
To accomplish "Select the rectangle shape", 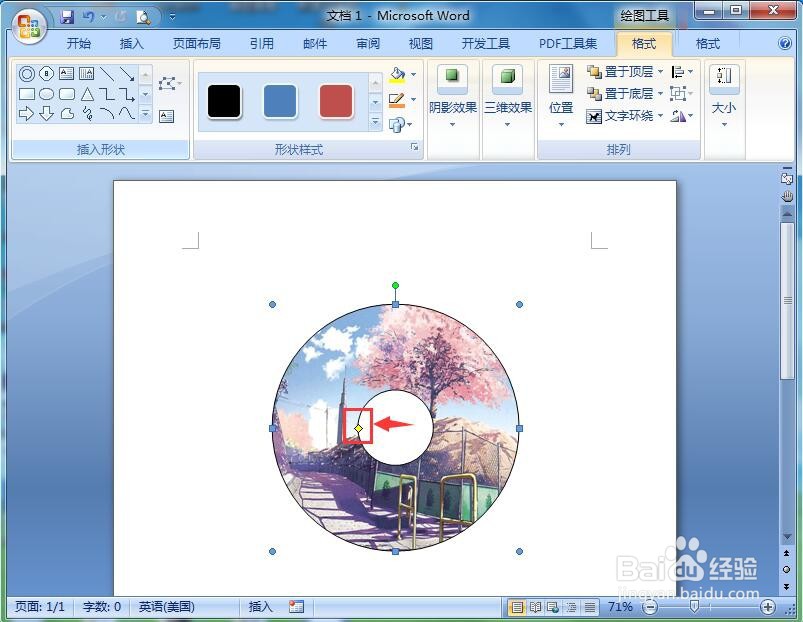I will (27, 94).
